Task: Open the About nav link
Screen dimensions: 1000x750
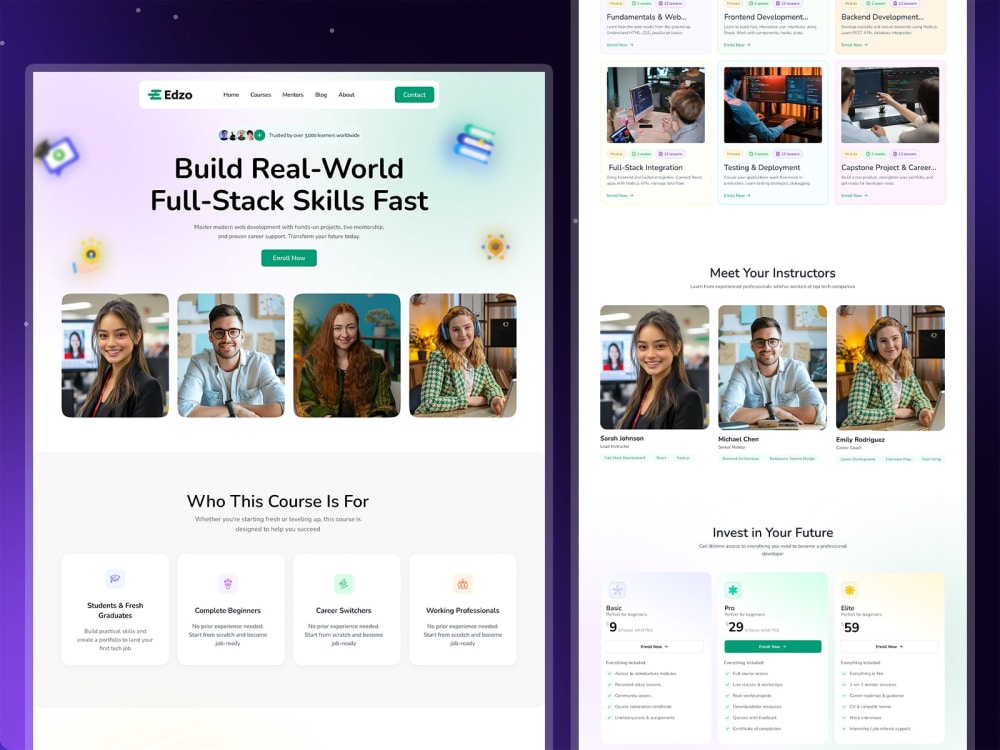Action: click(346, 95)
